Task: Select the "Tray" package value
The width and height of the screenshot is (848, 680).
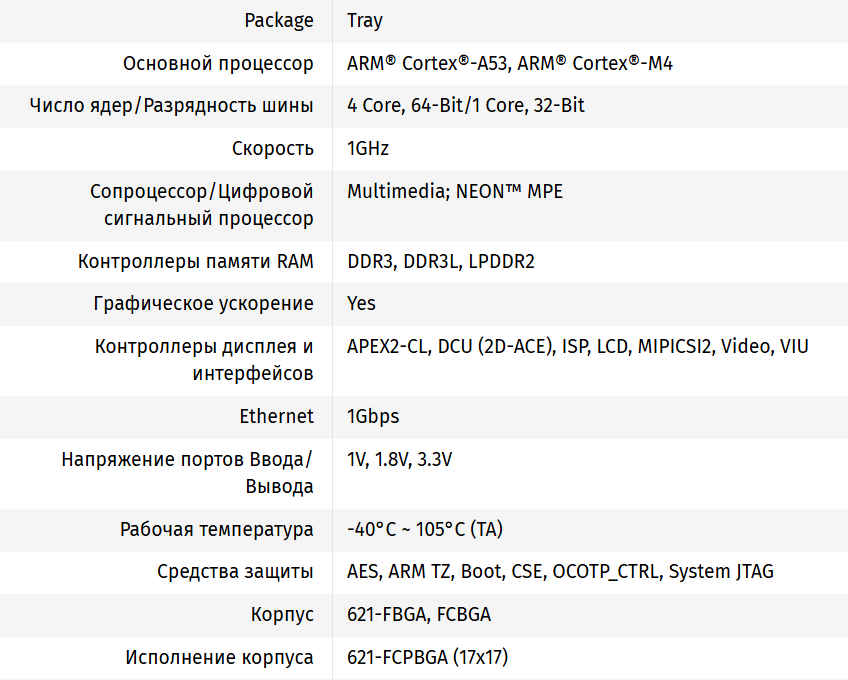Action: tap(365, 20)
